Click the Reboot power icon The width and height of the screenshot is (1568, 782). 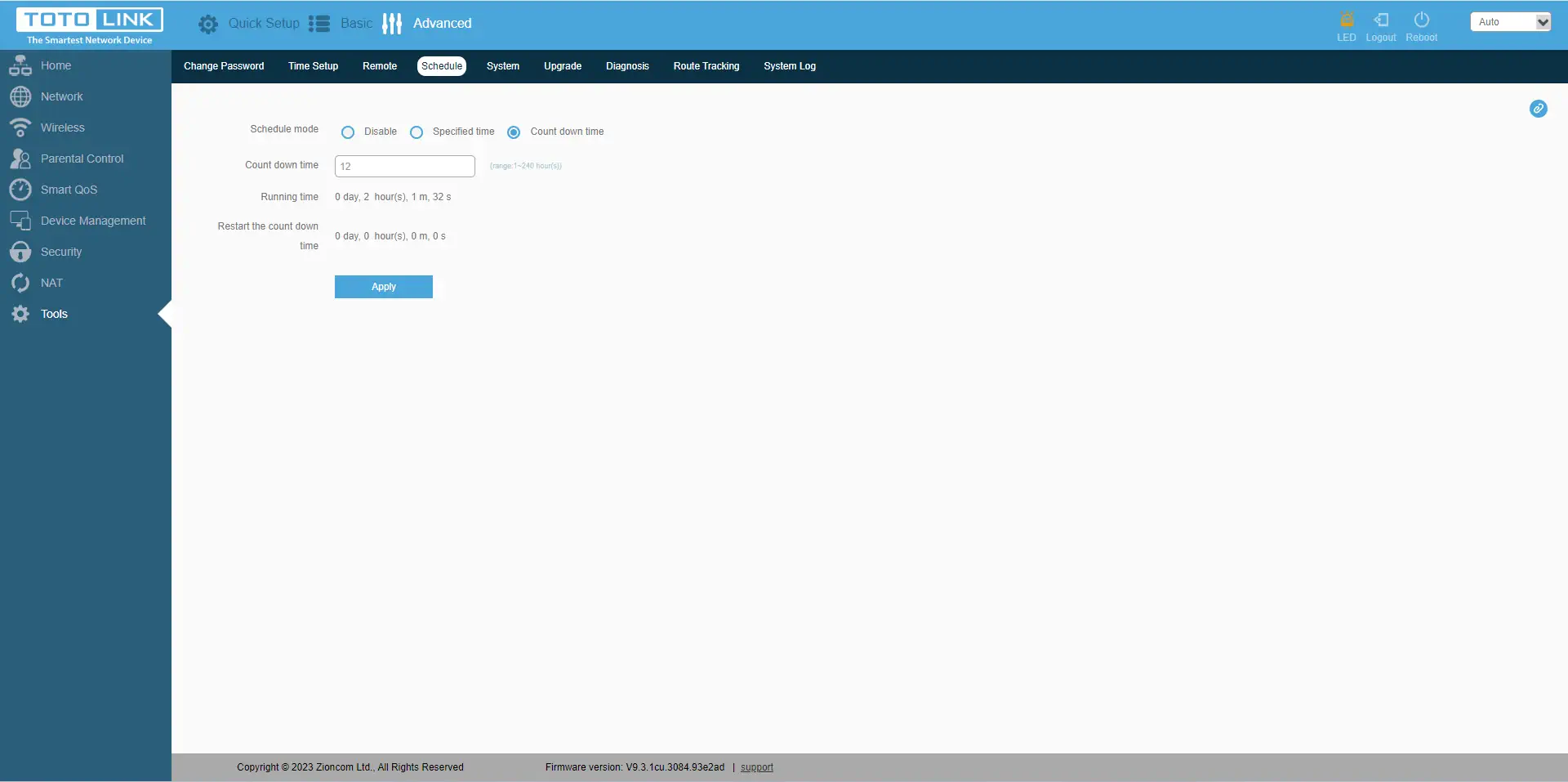tap(1421, 20)
